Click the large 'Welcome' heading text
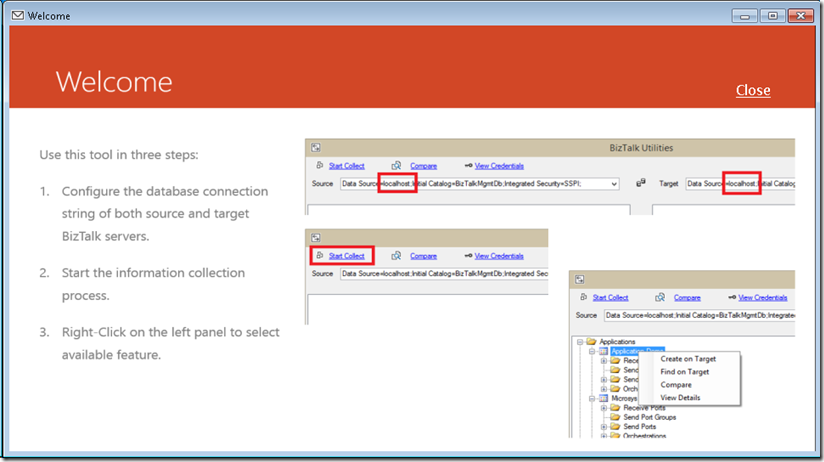 [x=114, y=83]
